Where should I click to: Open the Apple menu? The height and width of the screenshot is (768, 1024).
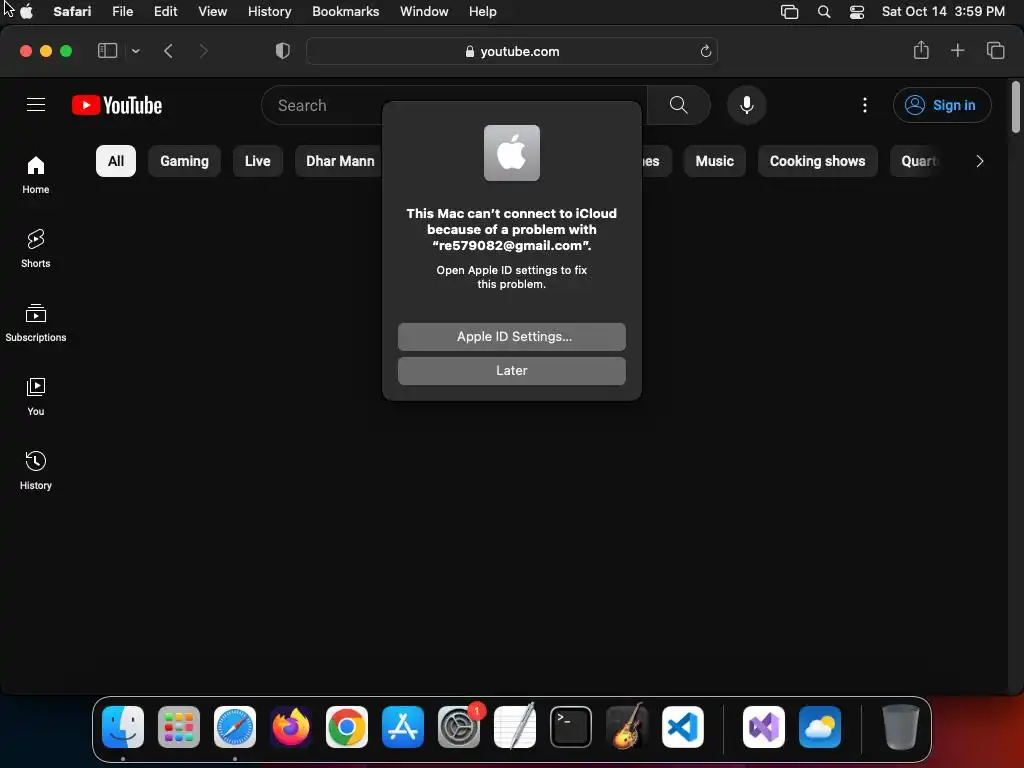coord(26,11)
